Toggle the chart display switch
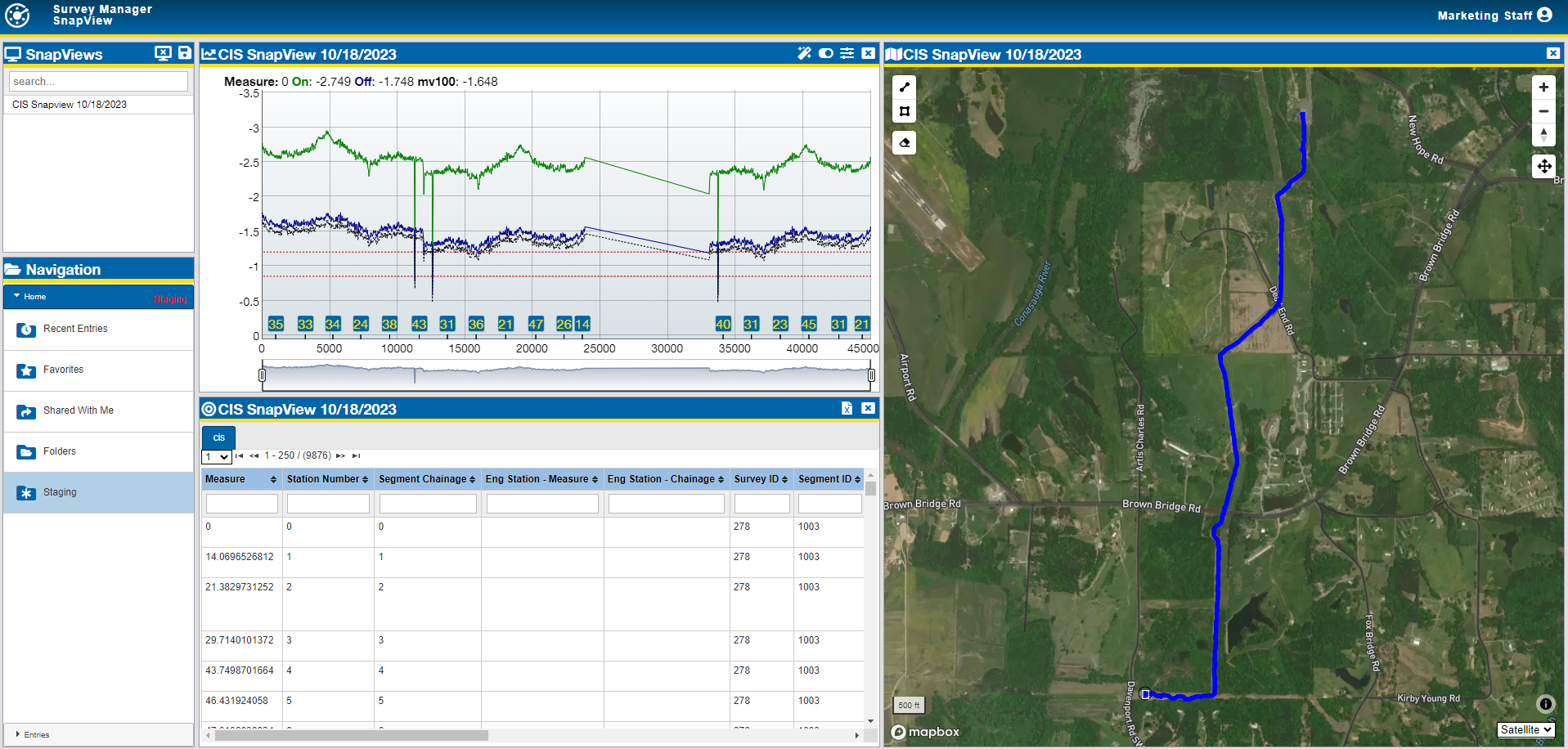The width and height of the screenshot is (1568, 749). click(826, 53)
